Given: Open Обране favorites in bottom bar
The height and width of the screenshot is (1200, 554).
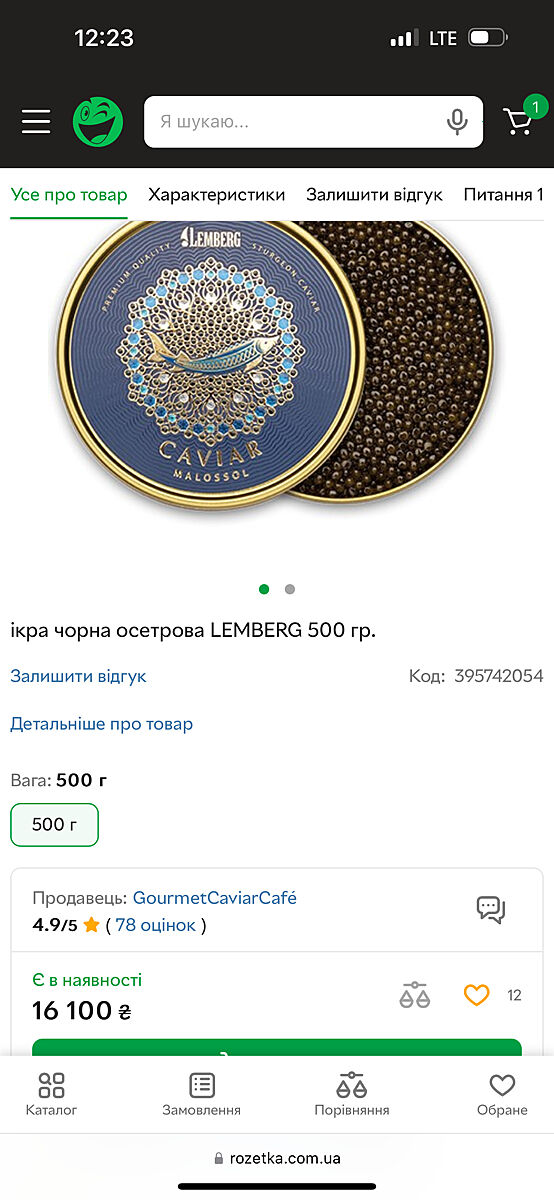Looking at the screenshot, I should pos(502,1095).
